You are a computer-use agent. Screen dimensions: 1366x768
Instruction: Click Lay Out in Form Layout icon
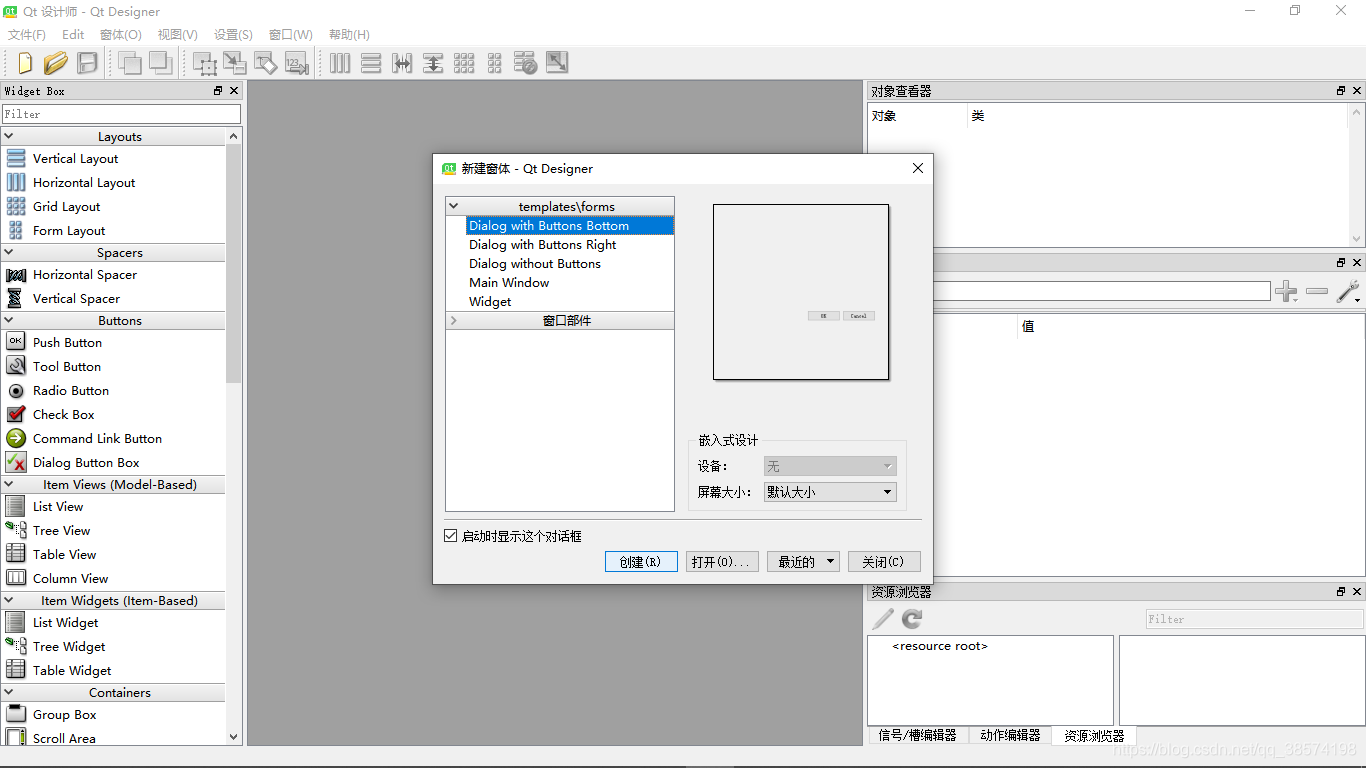[495, 63]
